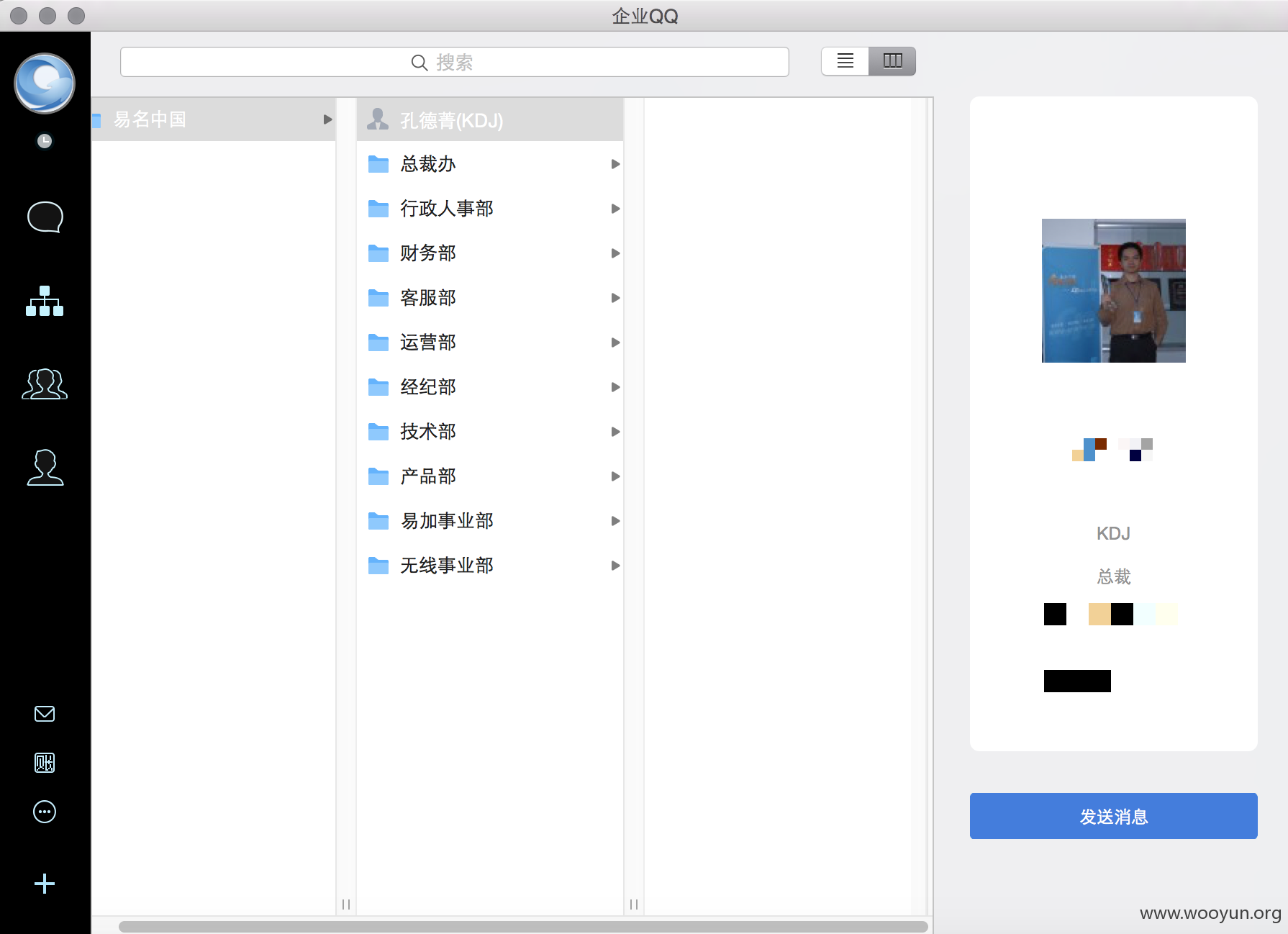Switch to list view mode
The width and height of the screenshot is (1288, 934).
tap(845, 61)
